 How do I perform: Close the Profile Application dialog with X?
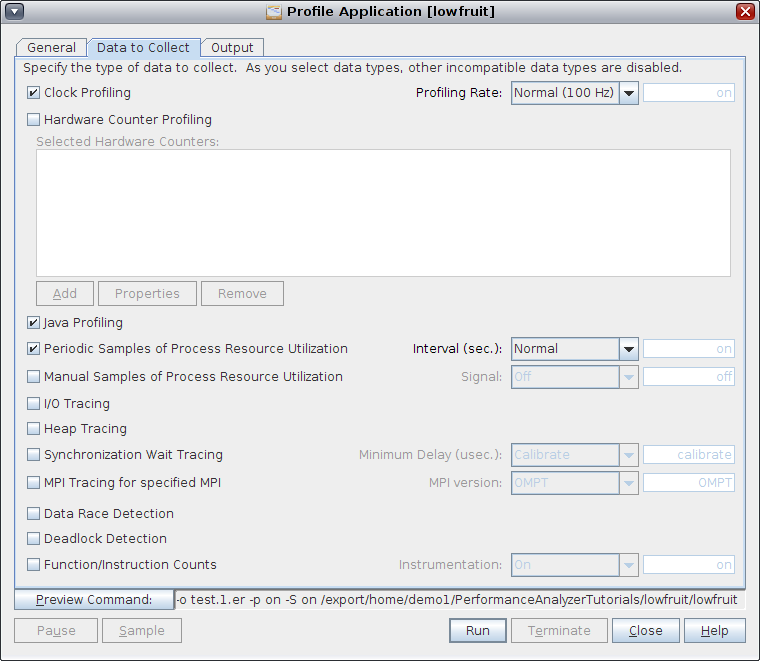pyautogui.click(x=744, y=11)
